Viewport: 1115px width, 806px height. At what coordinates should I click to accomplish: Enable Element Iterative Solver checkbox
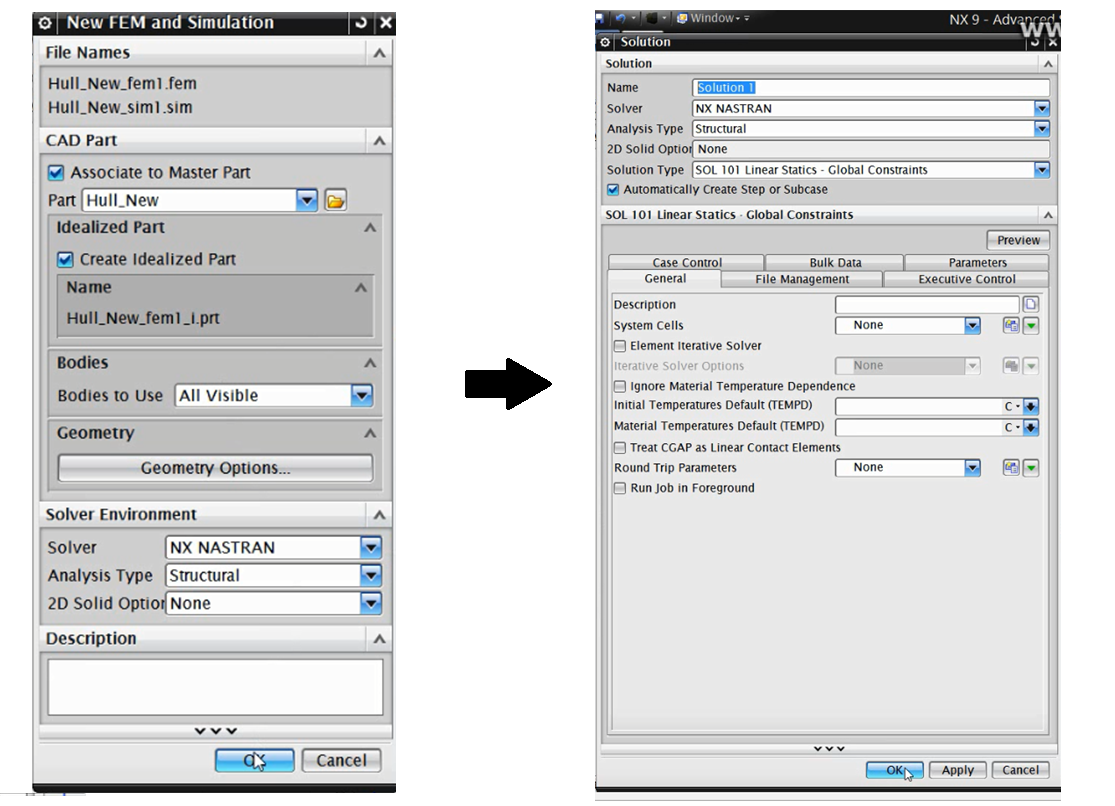(x=620, y=346)
